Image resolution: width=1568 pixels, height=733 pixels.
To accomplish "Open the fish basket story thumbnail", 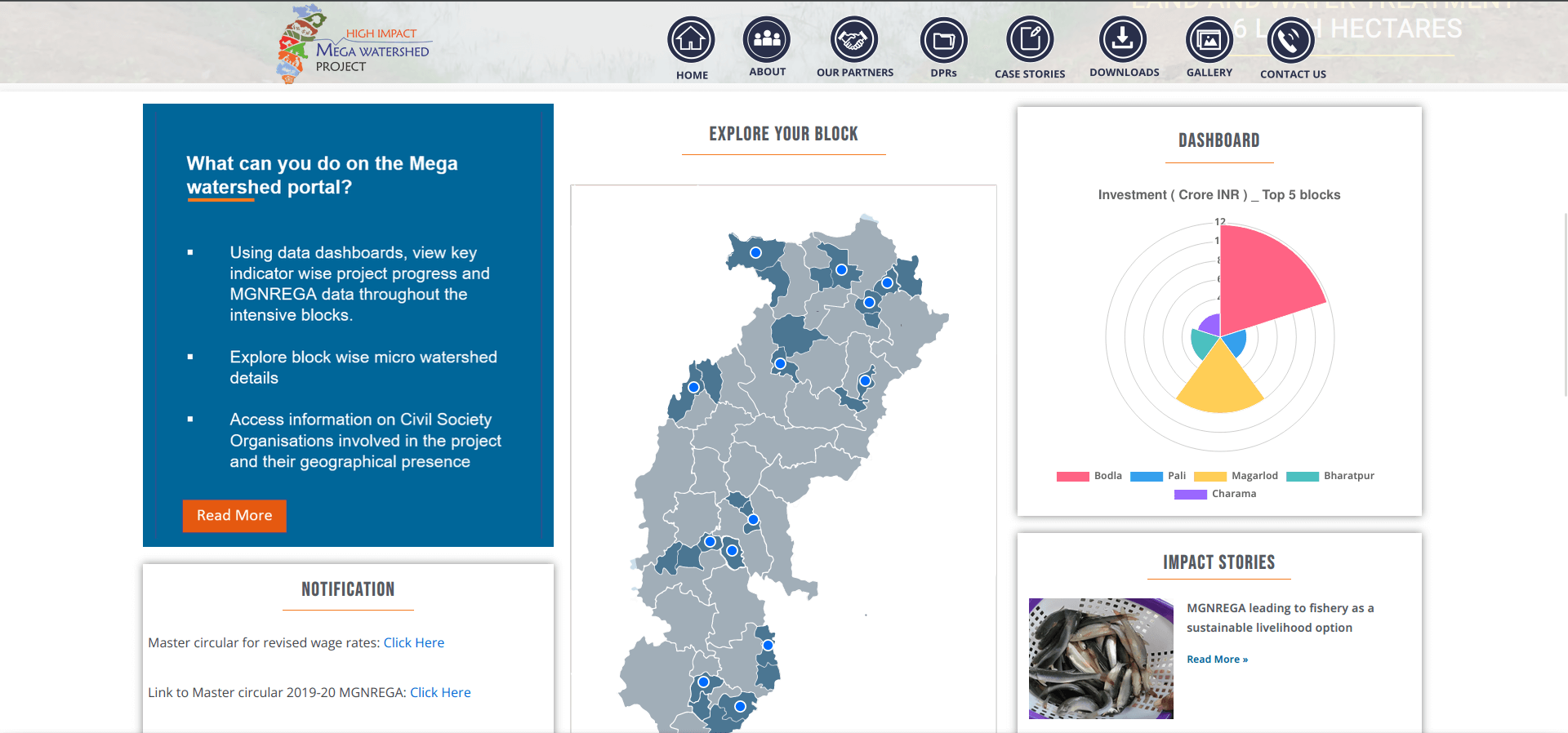I will [x=1101, y=659].
